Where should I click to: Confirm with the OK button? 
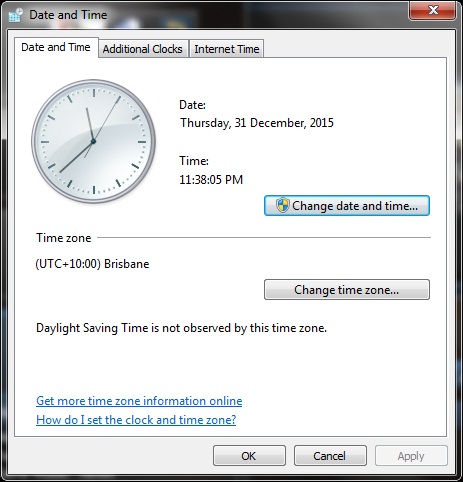click(x=249, y=456)
